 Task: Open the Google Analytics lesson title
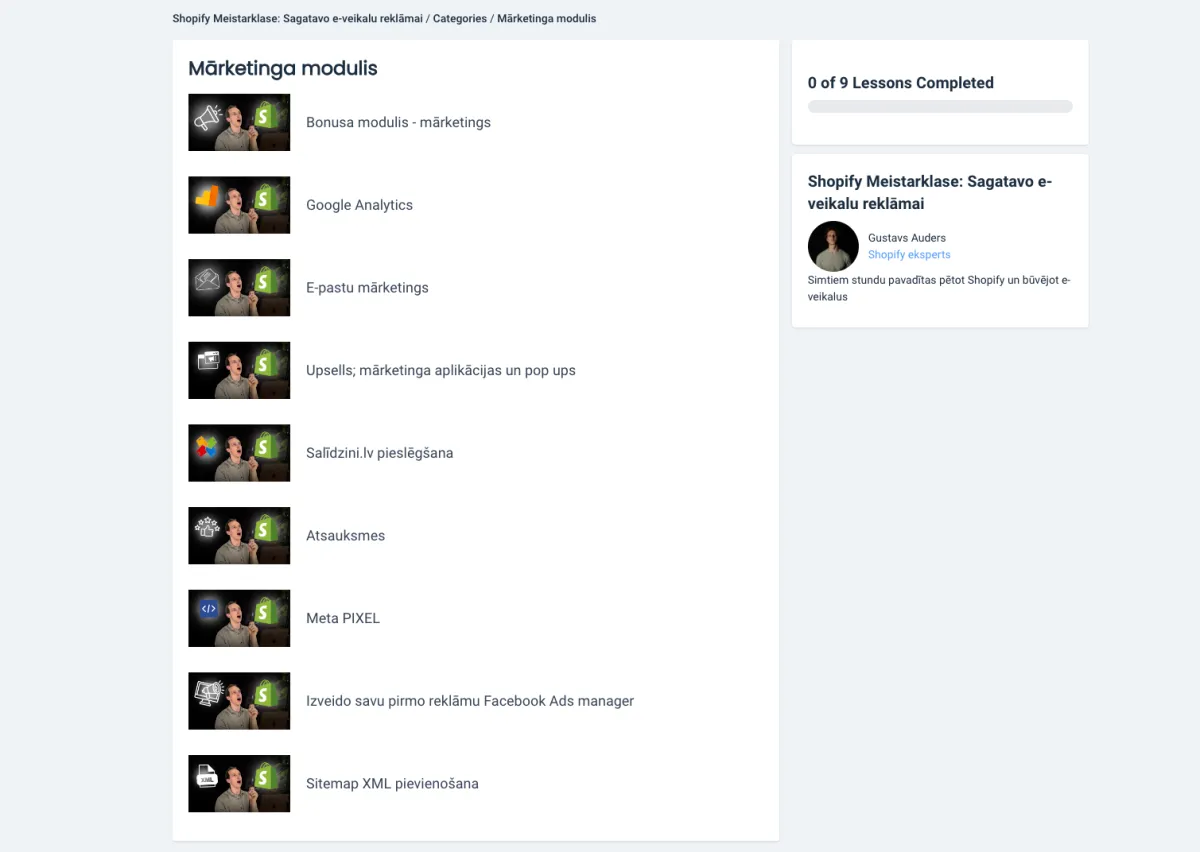[359, 205]
